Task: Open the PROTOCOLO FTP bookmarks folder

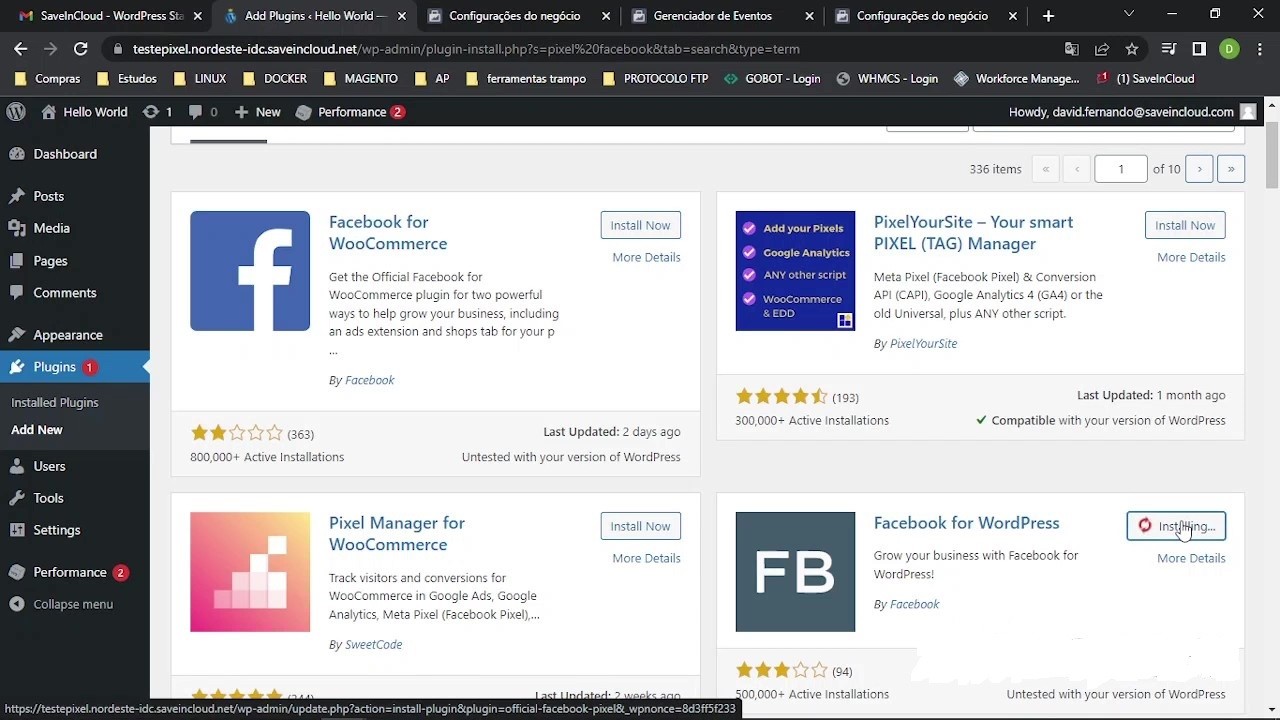Action: coord(655,78)
